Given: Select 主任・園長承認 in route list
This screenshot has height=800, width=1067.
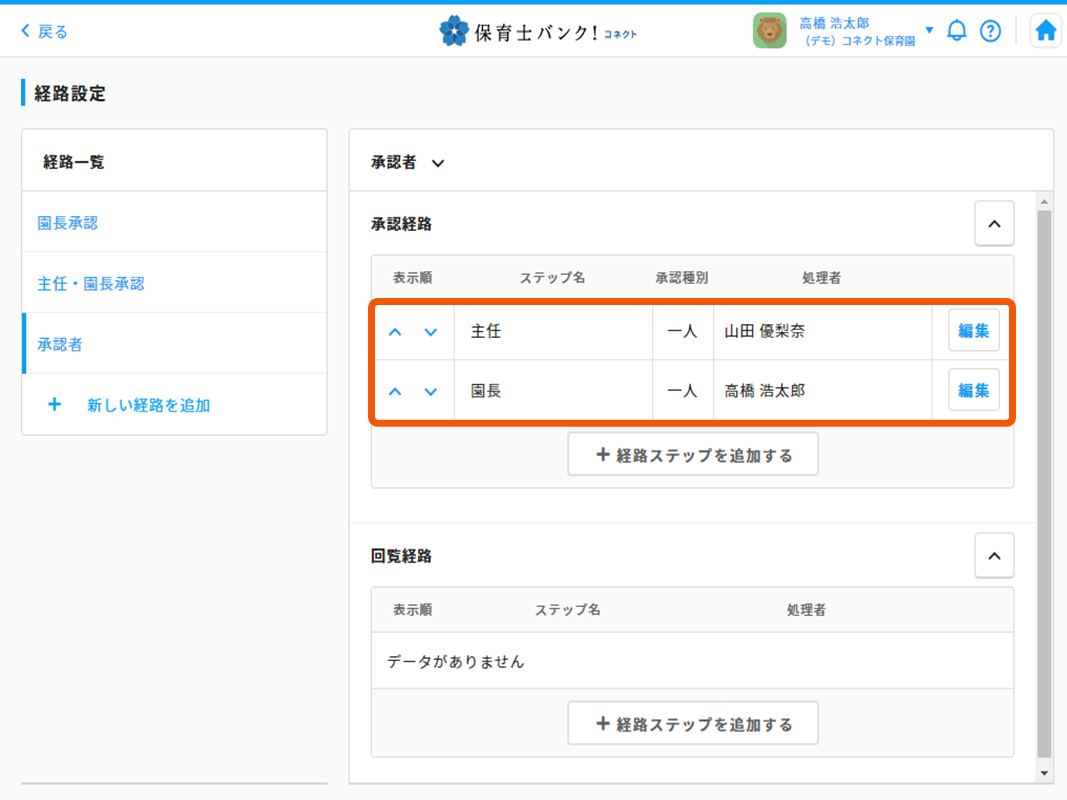Looking at the screenshot, I should click(91, 284).
